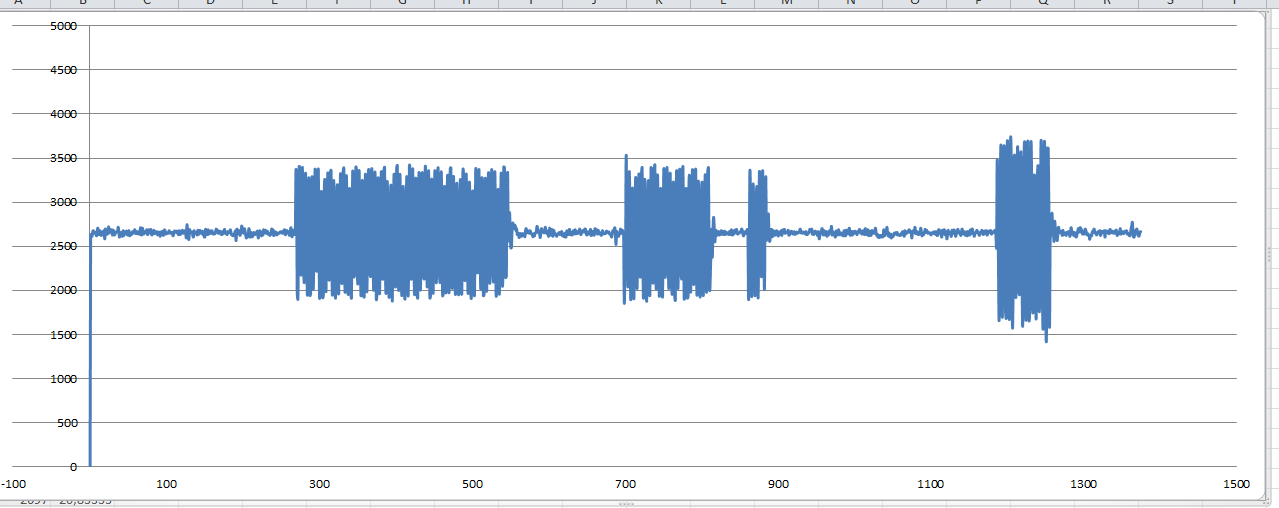Click the 100 label on the X axis
Image resolution: width=1279 pixels, height=508 pixels.
tap(167, 484)
